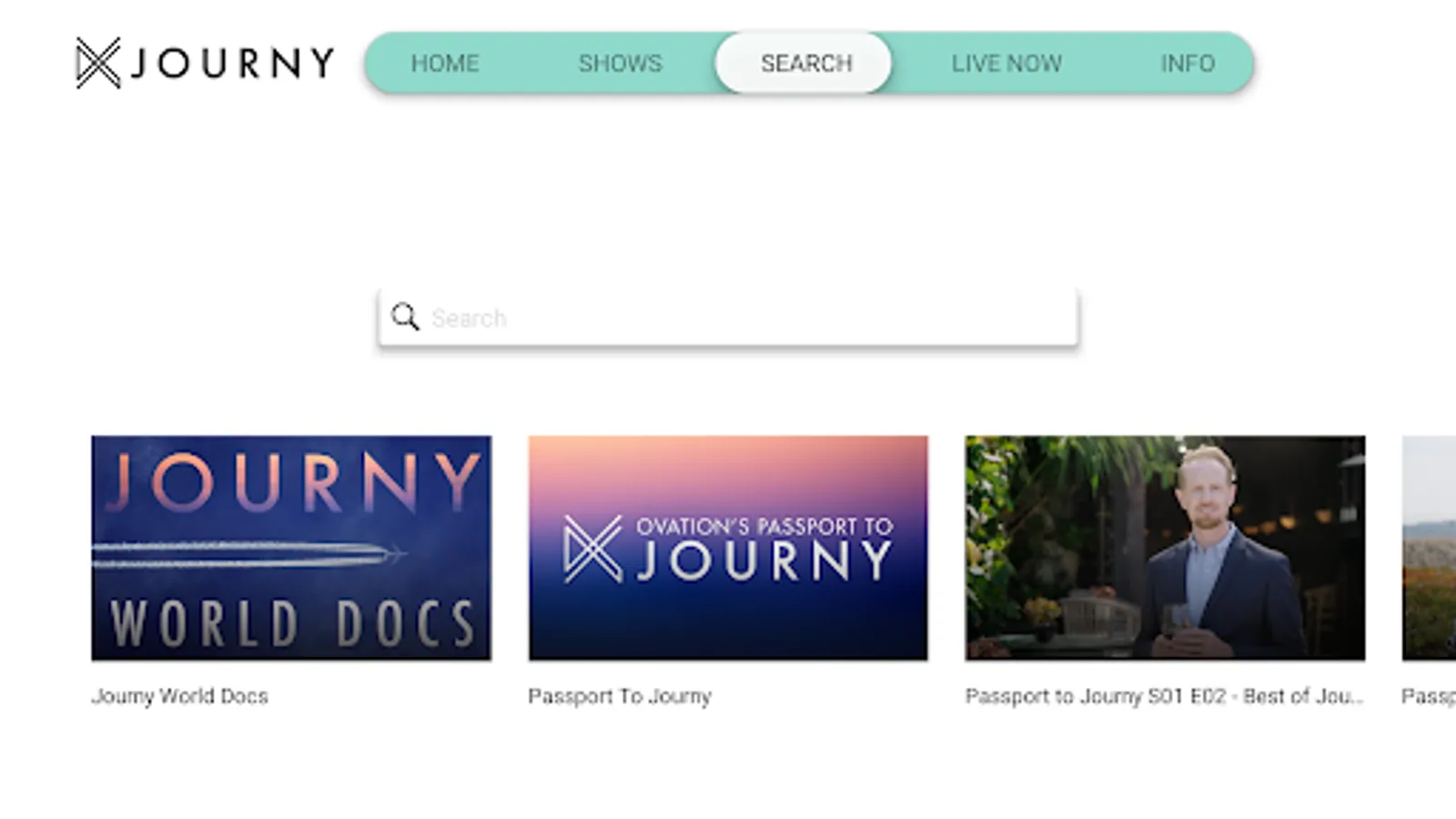Select the Search tab
Image resolution: width=1456 pixels, height=819 pixels.
804,63
